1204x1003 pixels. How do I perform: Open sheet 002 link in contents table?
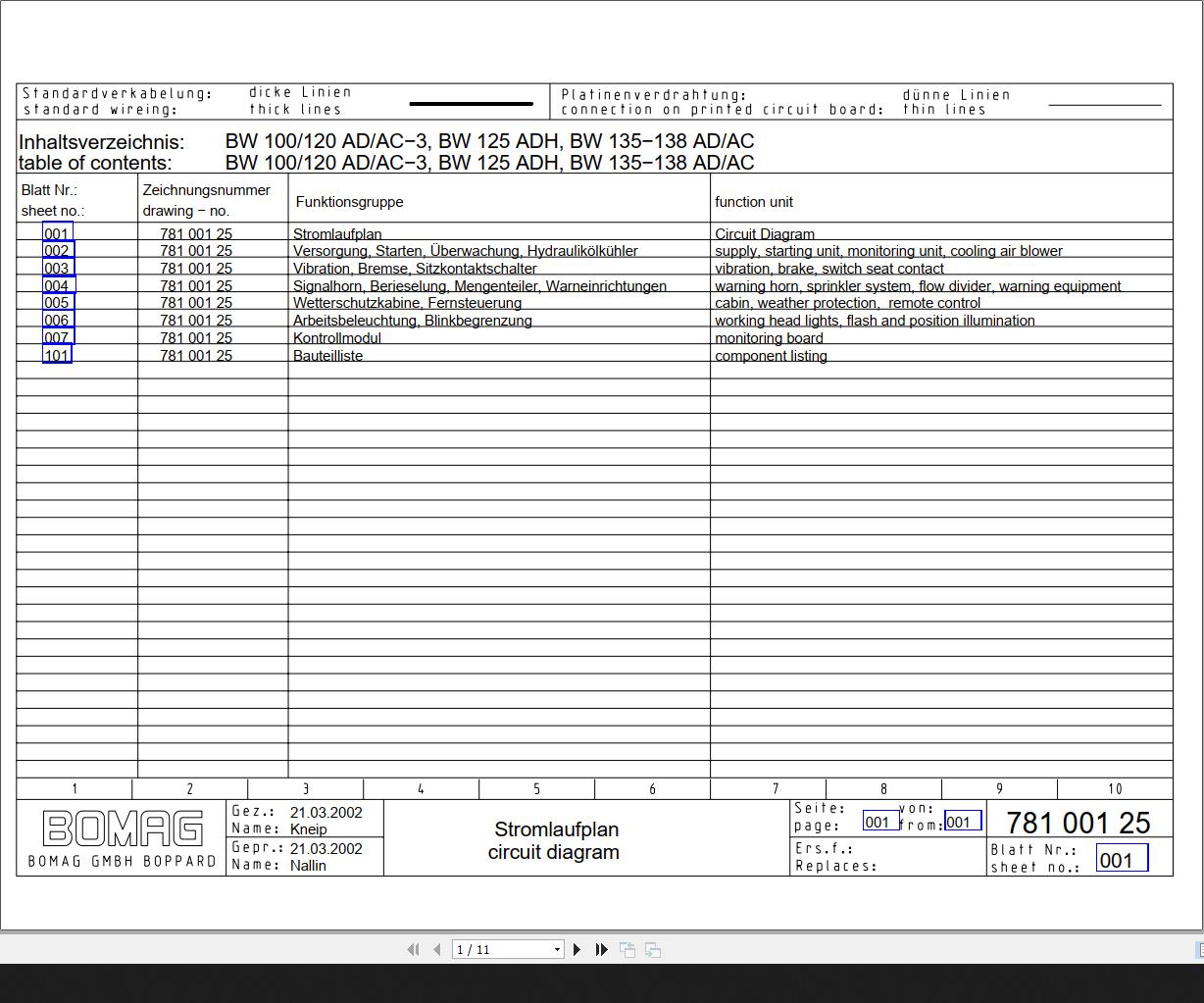pyautogui.click(x=58, y=250)
